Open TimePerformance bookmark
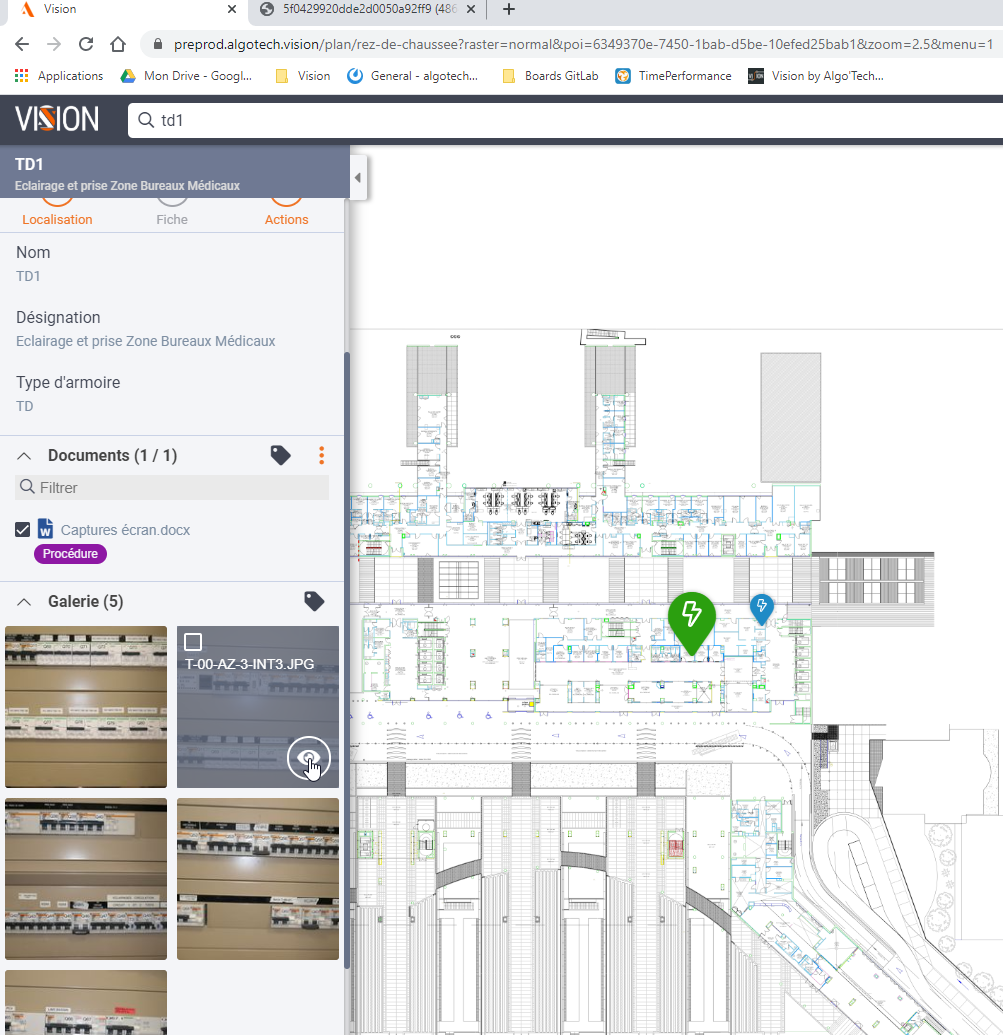 point(674,76)
